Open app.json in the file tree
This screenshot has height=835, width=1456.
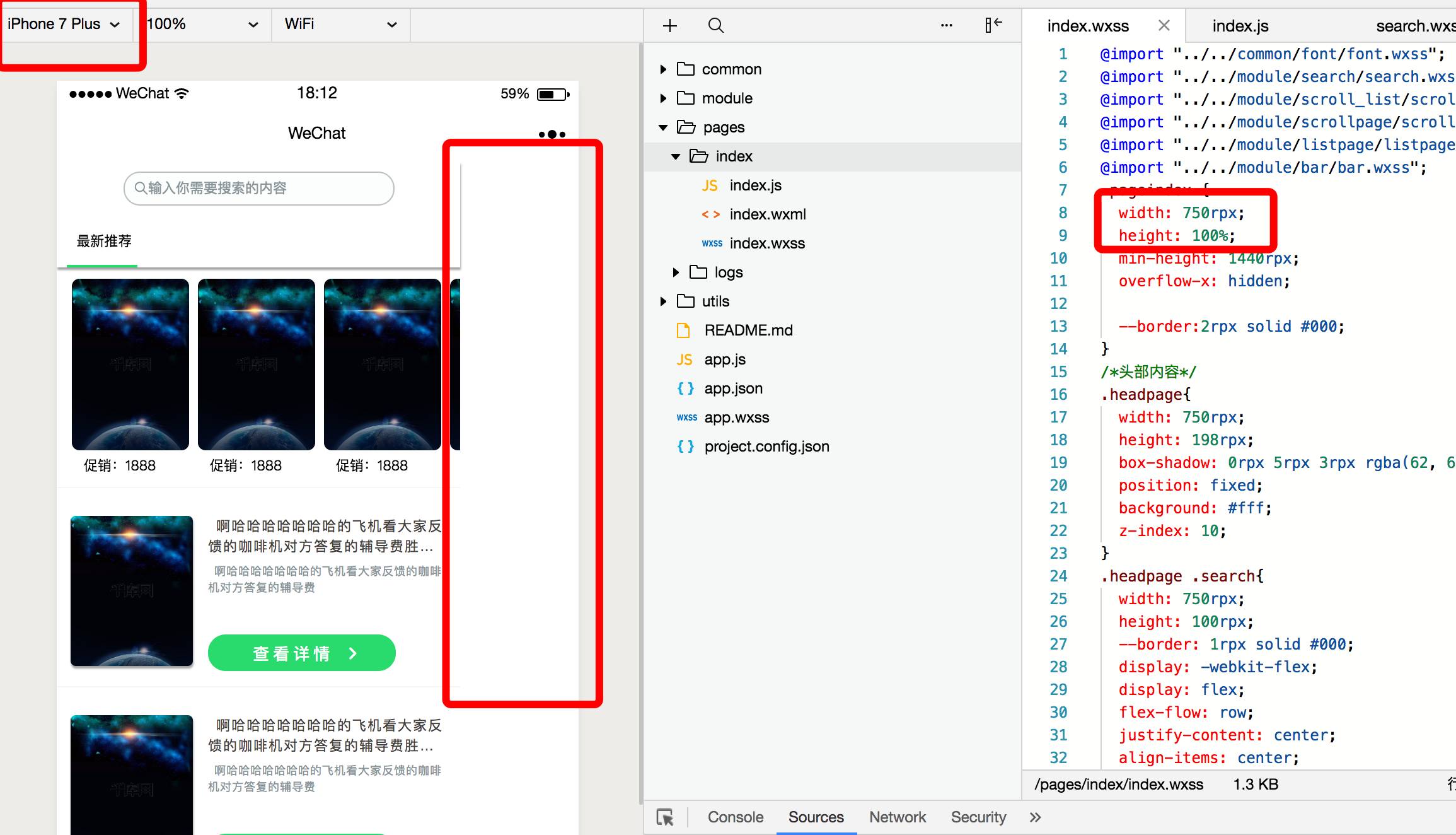[x=733, y=388]
